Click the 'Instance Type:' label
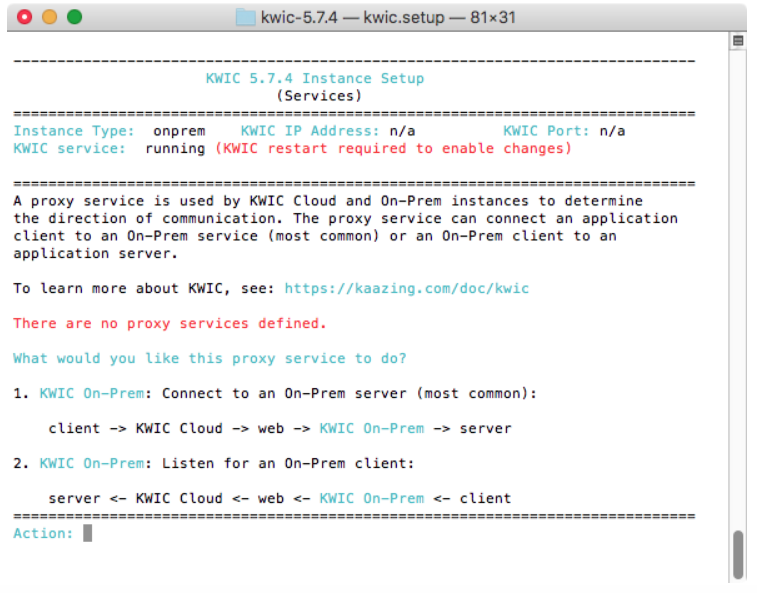Viewport: 757px width, 593px height. click(74, 131)
